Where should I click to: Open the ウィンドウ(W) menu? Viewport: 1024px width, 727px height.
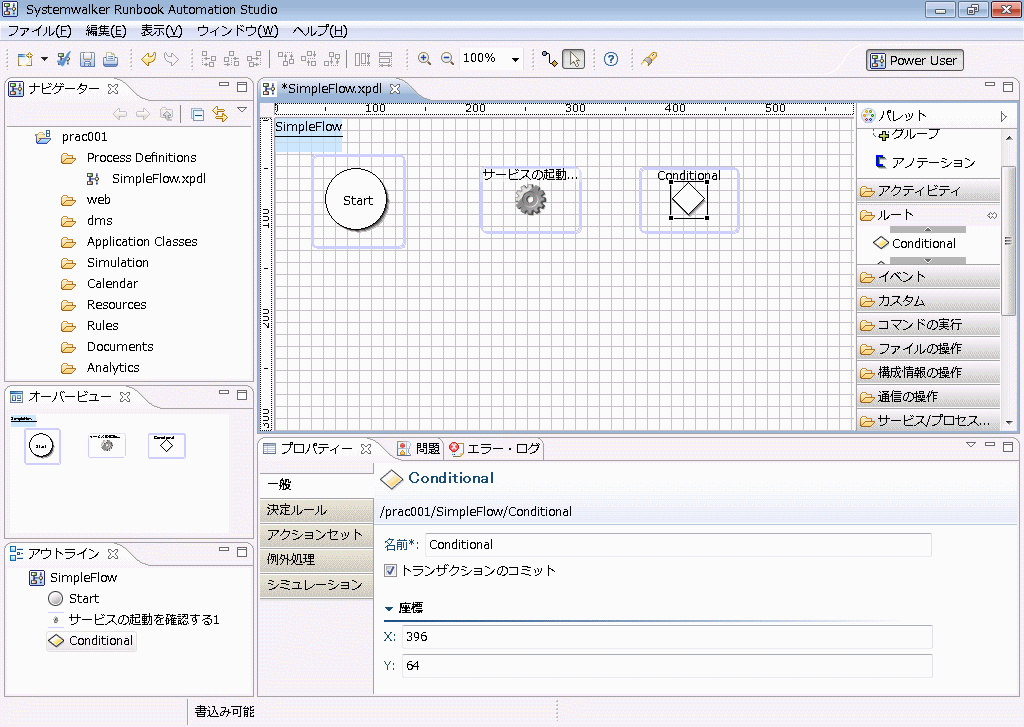click(x=238, y=31)
